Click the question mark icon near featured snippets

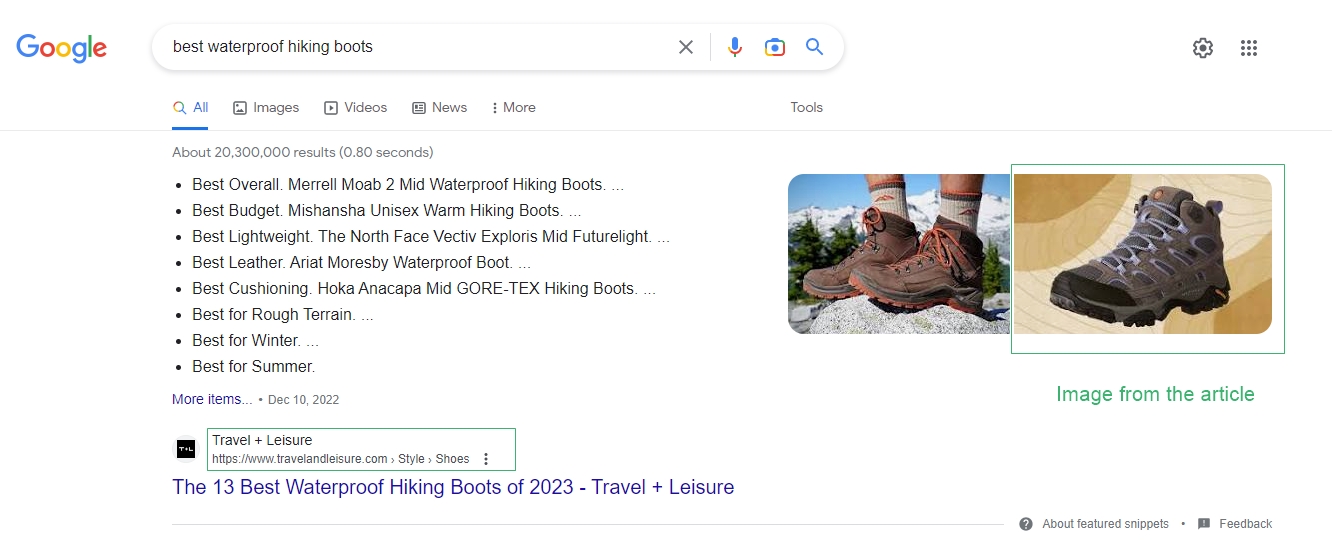(x=1026, y=524)
